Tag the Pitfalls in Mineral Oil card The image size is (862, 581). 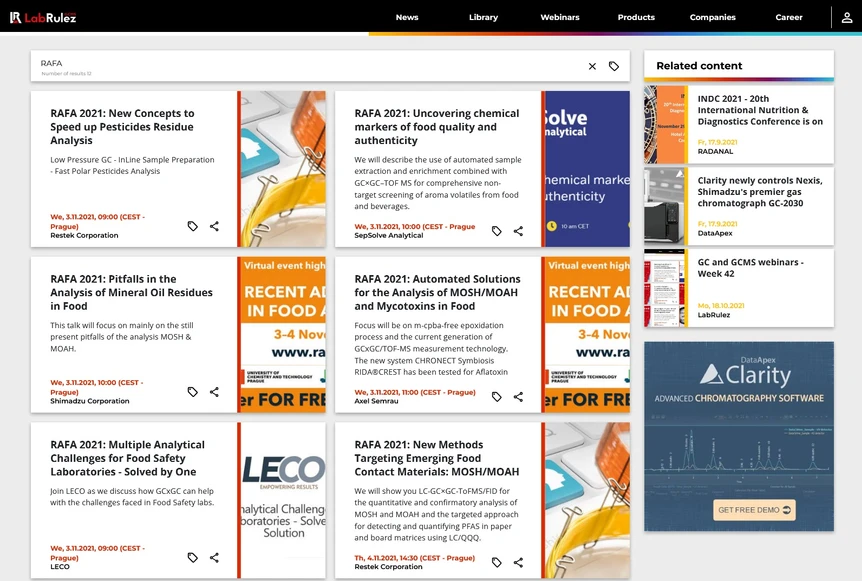pos(192,392)
